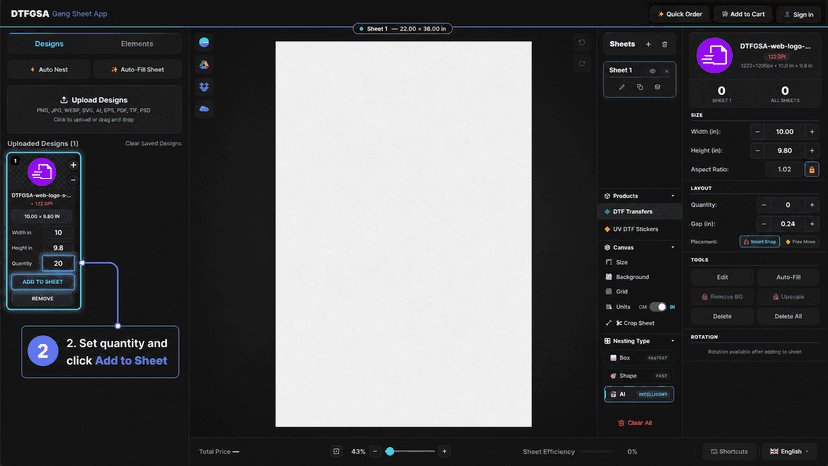Open Quick Order

tap(680, 14)
